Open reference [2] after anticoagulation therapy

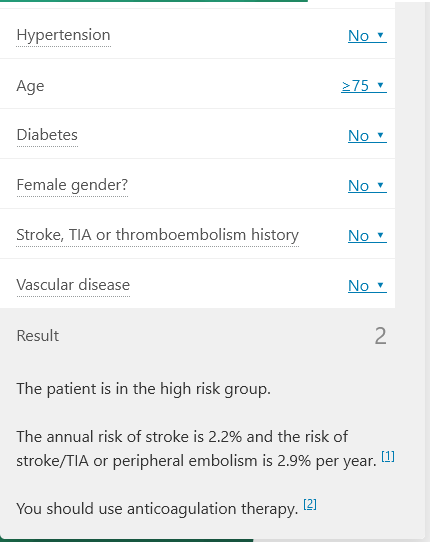(310, 504)
